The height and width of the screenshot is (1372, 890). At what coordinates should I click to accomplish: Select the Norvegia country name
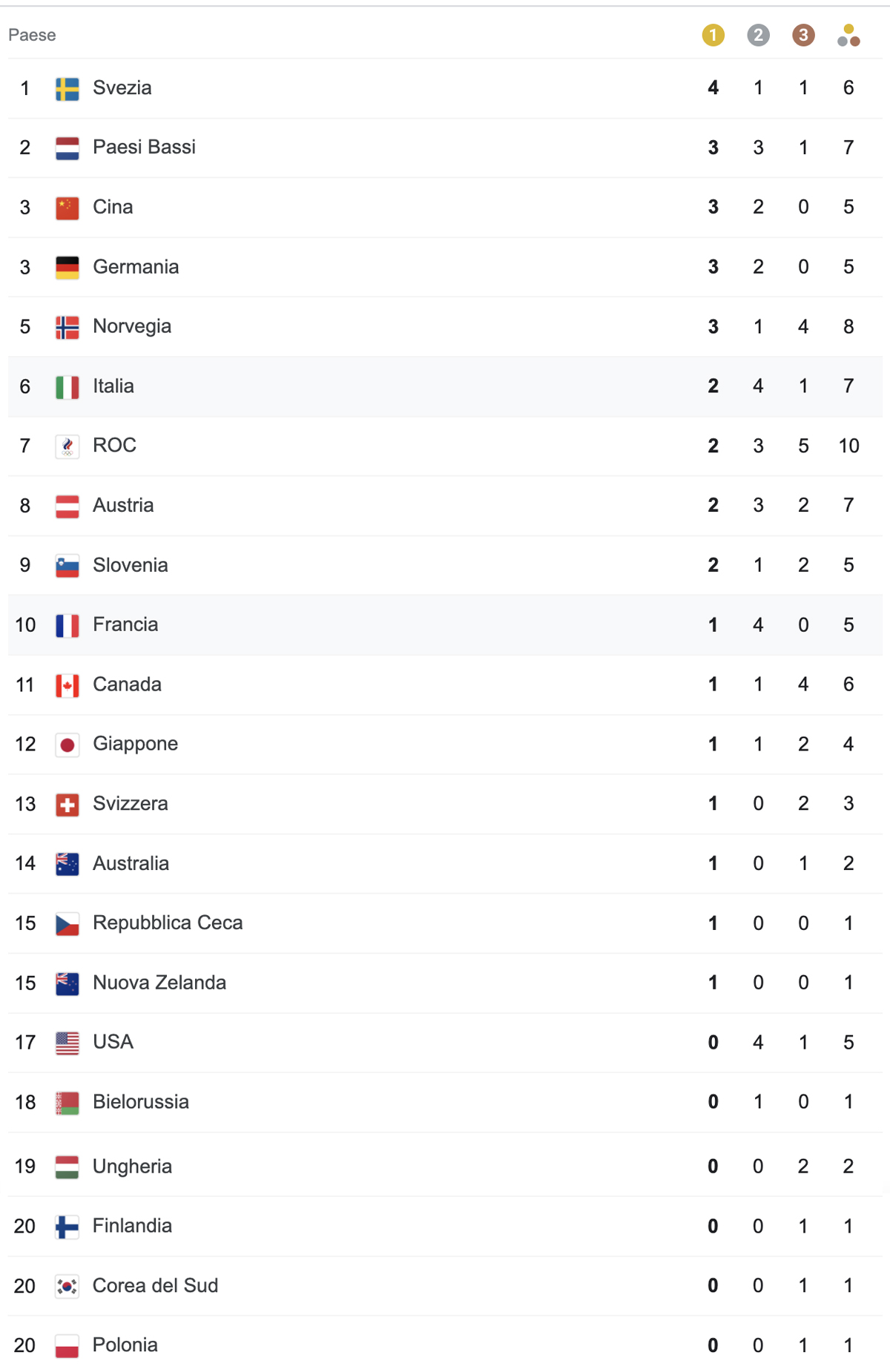[132, 326]
